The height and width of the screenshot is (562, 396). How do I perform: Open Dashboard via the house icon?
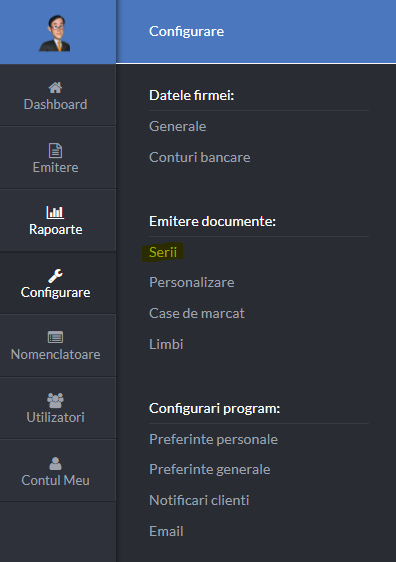pos(55,87)
